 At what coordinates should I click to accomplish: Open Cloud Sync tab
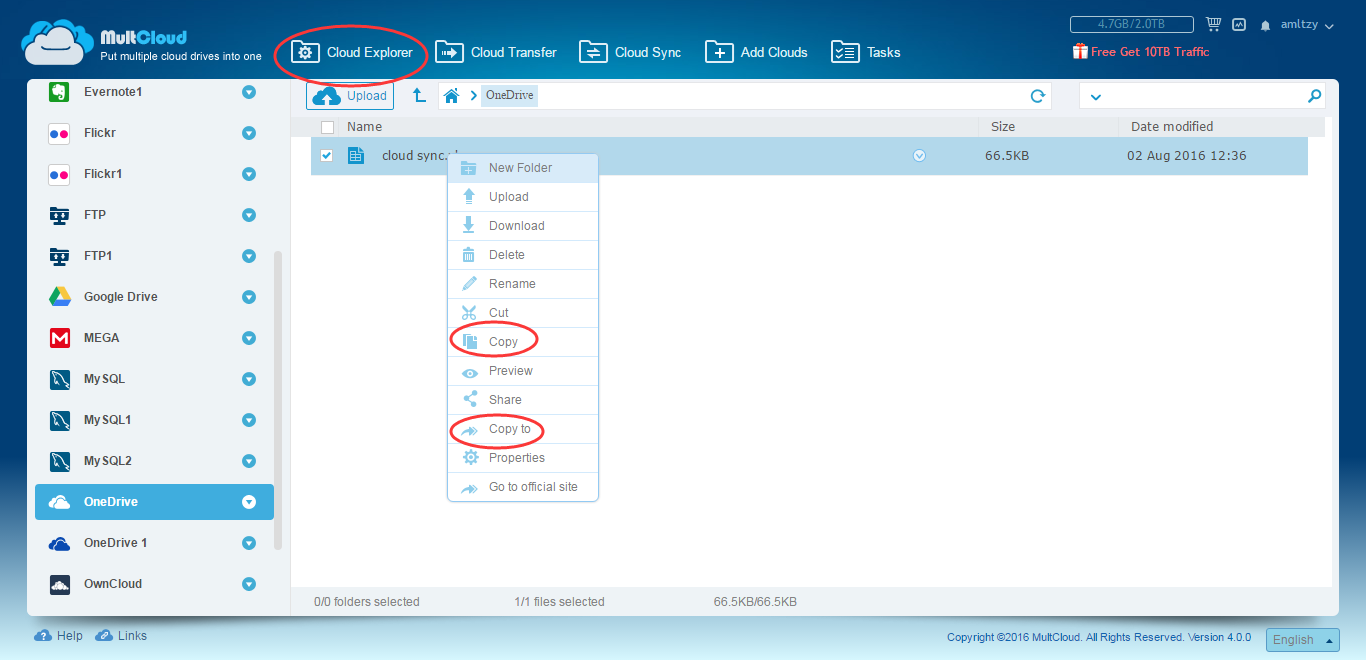click(630, 52)
